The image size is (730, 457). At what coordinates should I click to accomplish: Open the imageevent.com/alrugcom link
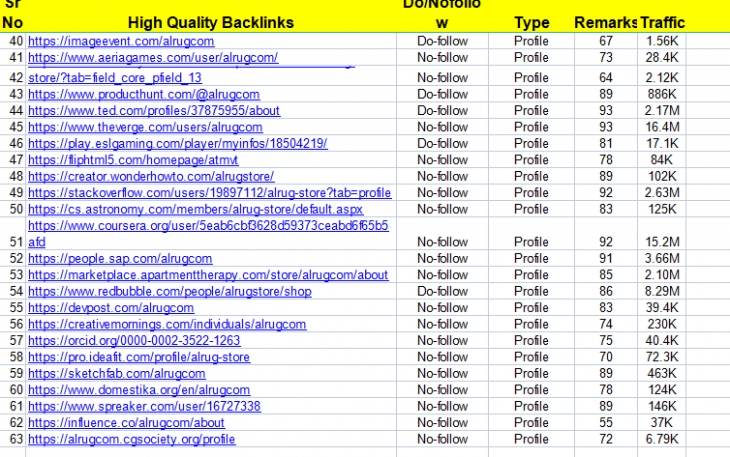click(x=121, y=41)
